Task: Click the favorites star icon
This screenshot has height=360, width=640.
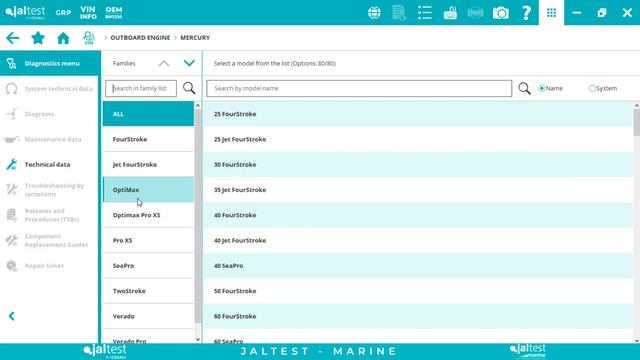Action: pyautogui.click(x=38, y=38)
